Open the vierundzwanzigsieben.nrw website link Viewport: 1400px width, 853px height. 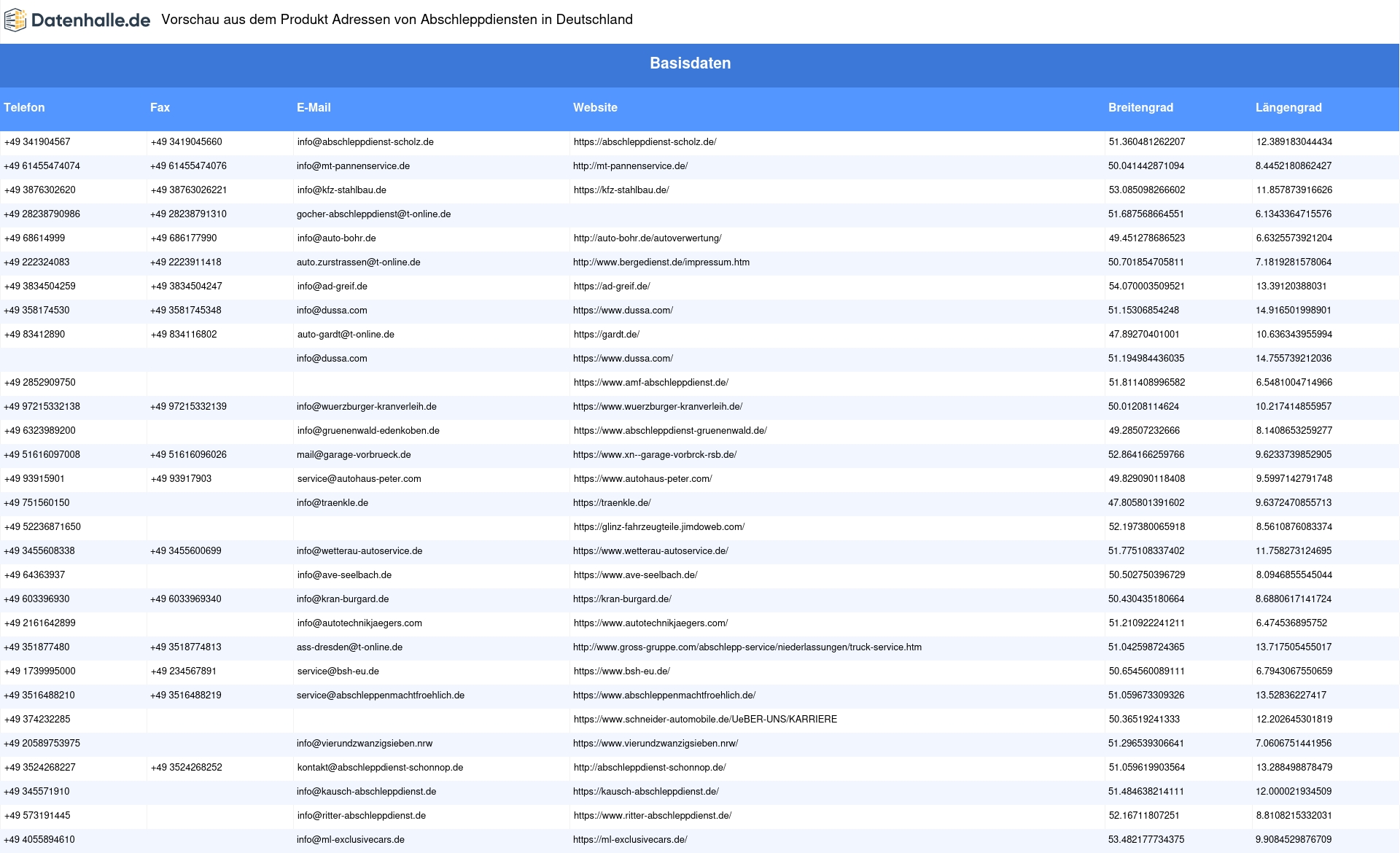656,744
